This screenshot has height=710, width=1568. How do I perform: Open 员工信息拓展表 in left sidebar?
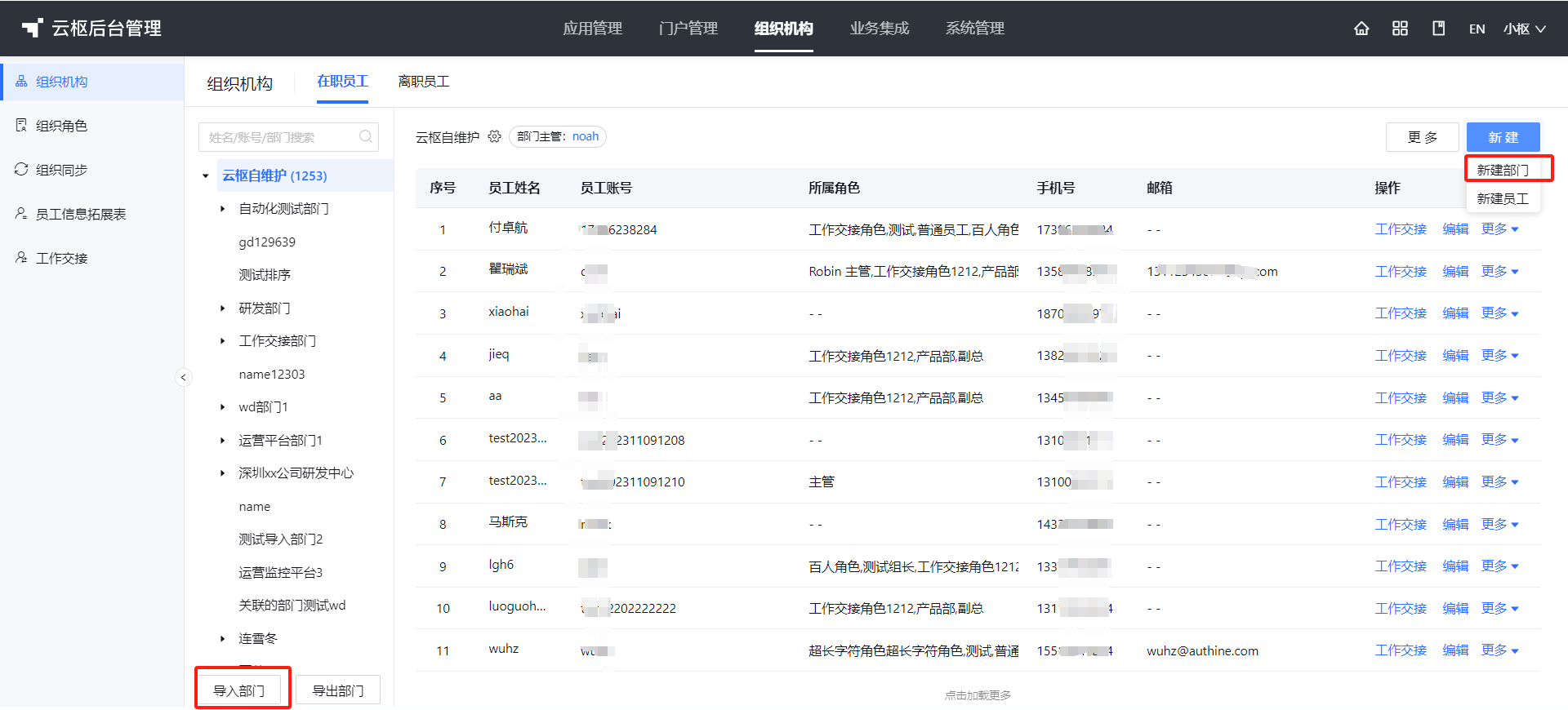pos(81,214)
